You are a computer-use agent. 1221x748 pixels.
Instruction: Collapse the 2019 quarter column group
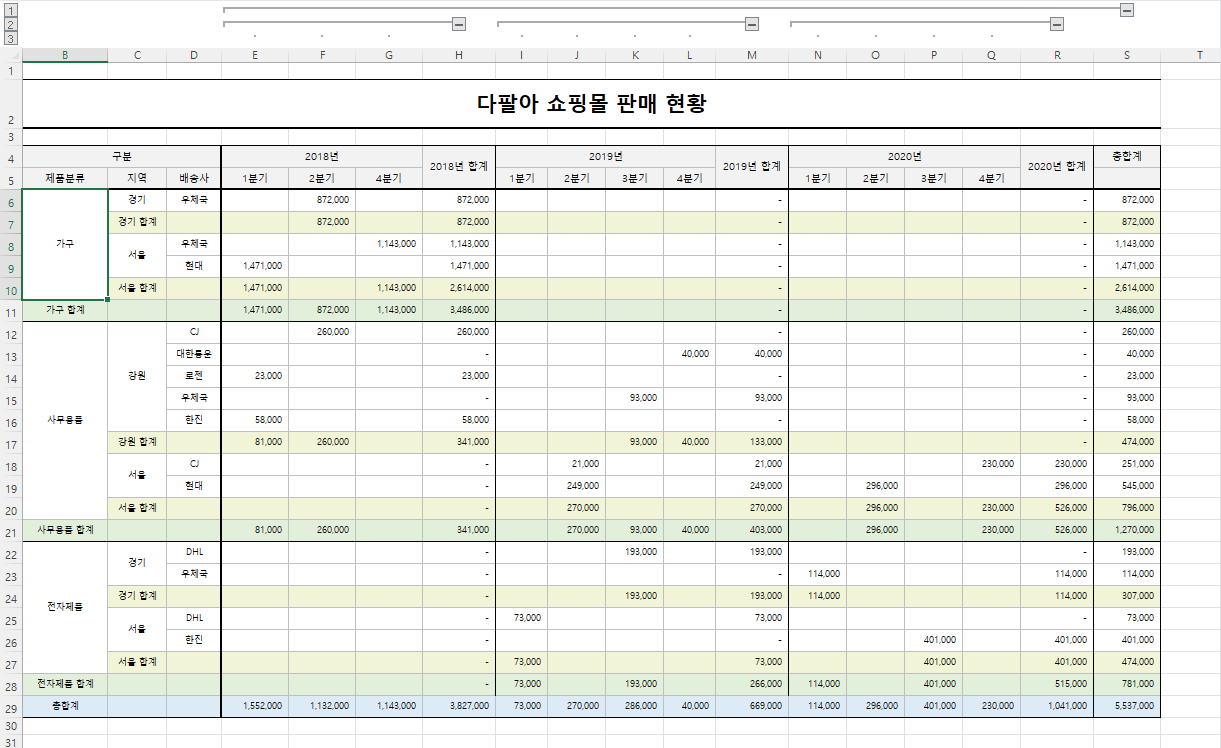coord(752,24)
